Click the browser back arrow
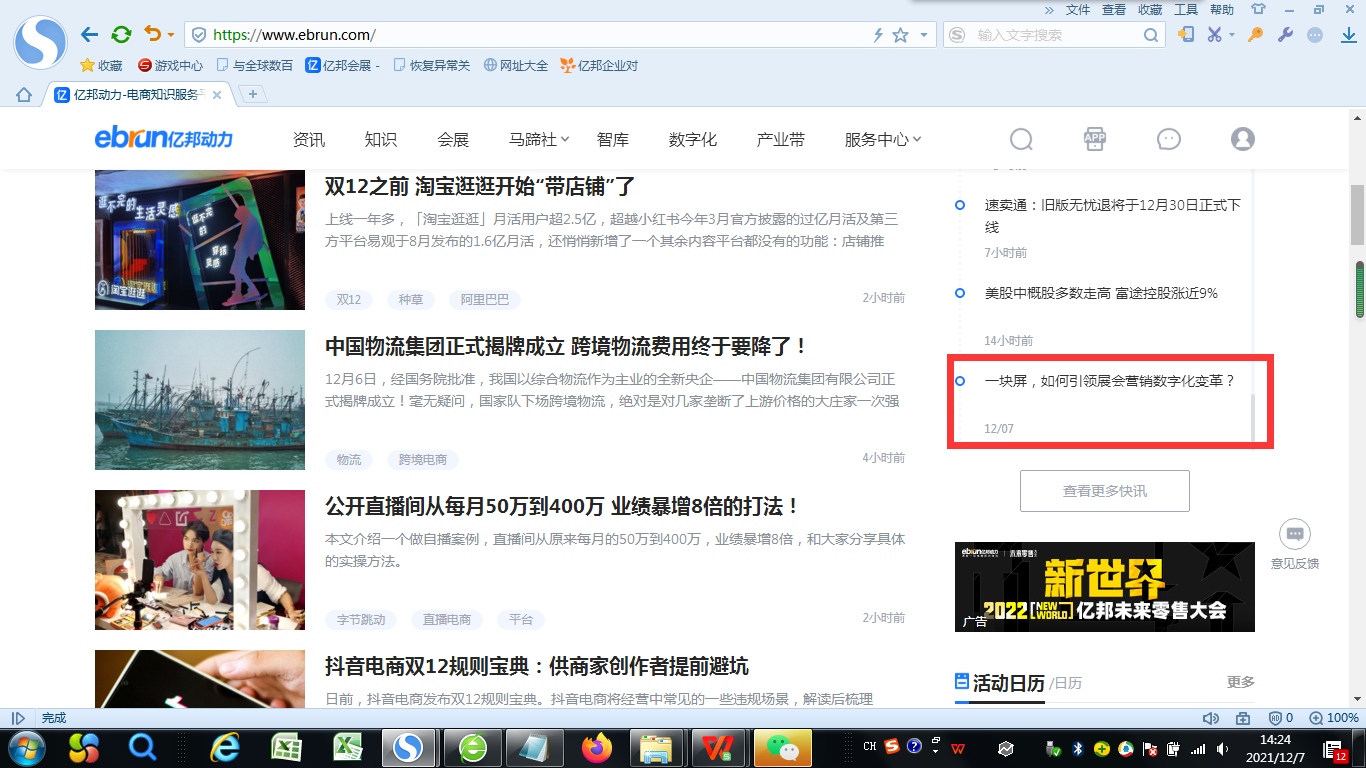 [x=90, y=35]
